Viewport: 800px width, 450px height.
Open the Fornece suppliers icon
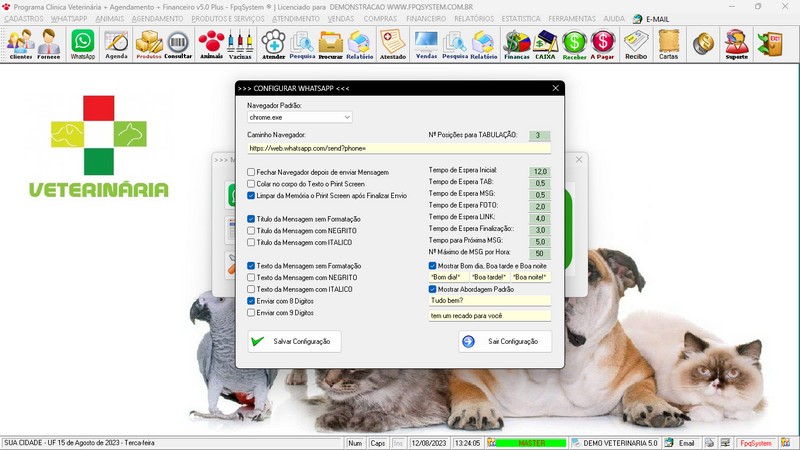tap(49, 44)
